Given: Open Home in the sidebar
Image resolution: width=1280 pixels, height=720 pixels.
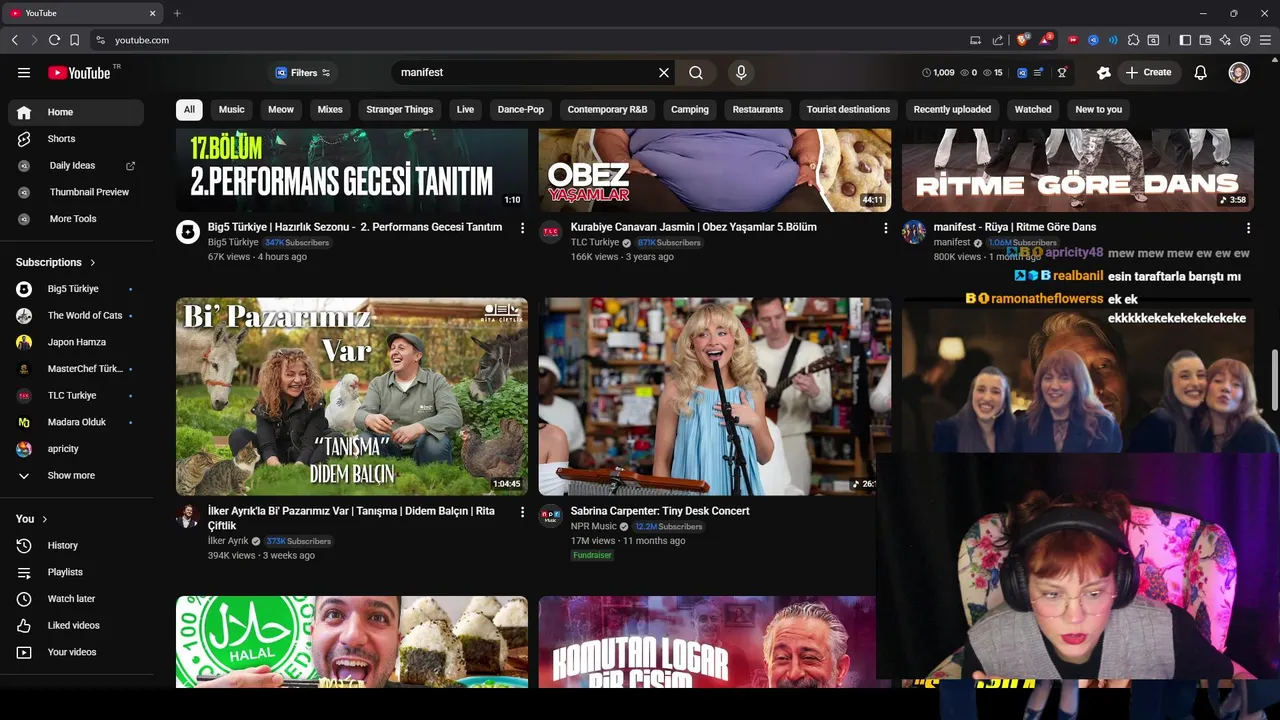Looking at the screenshot, I should click(x=76, y=112).
